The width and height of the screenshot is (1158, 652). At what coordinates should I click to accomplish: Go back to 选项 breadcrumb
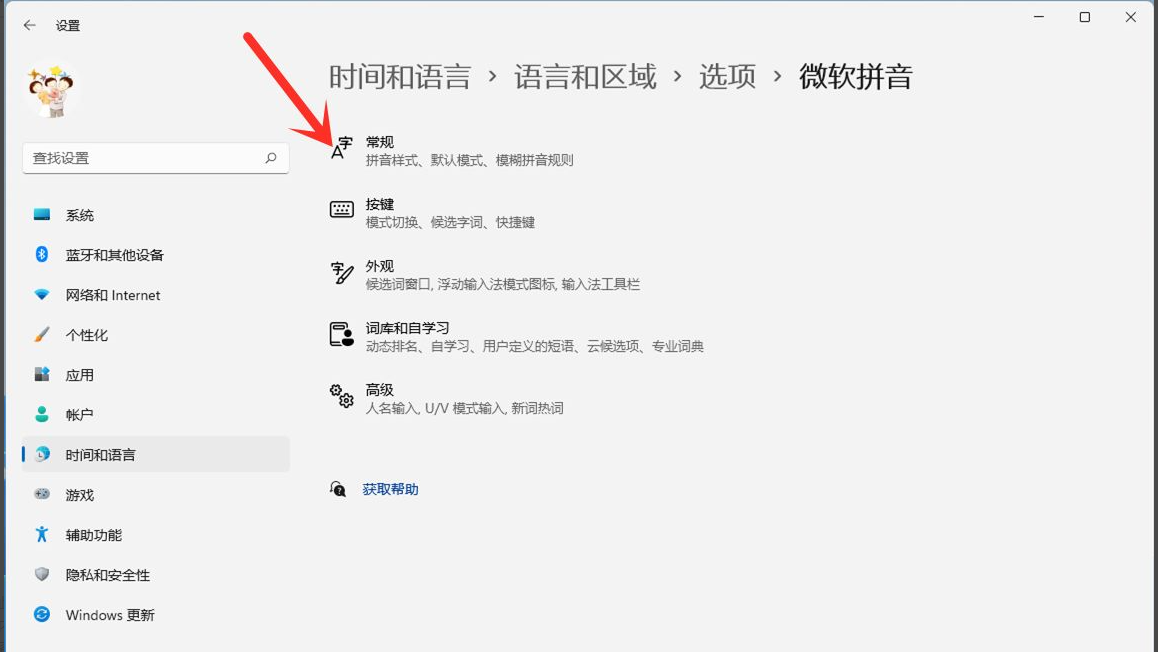[727, 77]
